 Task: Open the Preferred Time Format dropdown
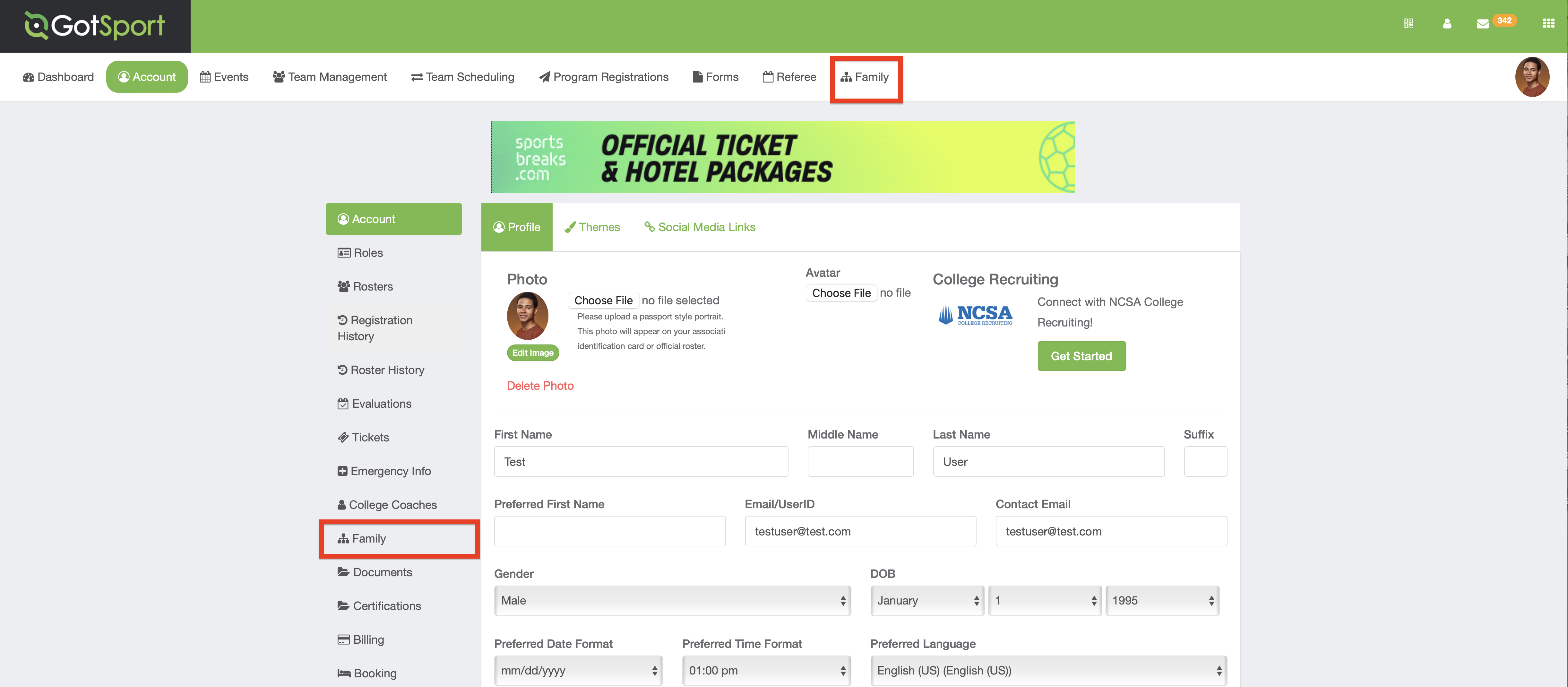coord(766,670)
